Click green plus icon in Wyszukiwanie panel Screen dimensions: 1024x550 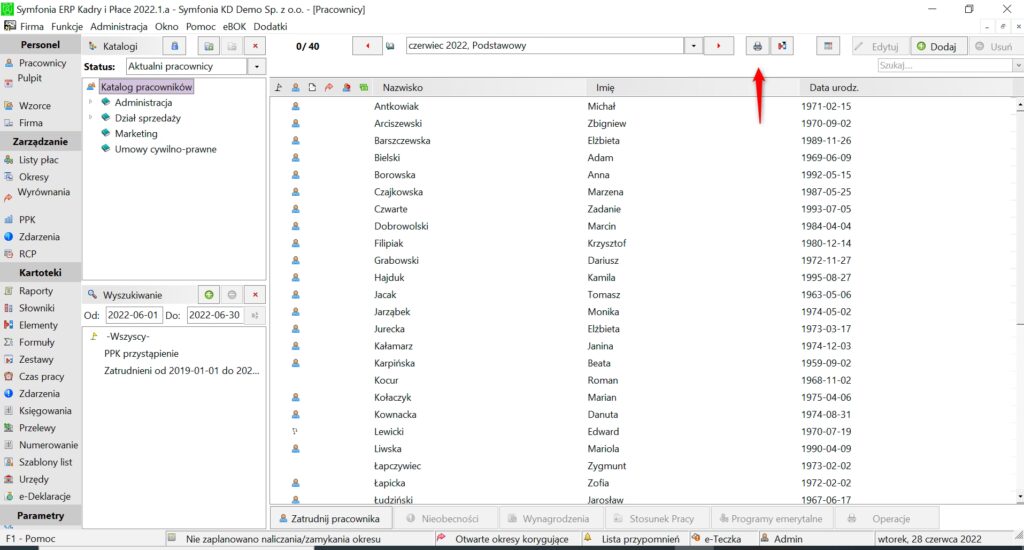[208, 295]
